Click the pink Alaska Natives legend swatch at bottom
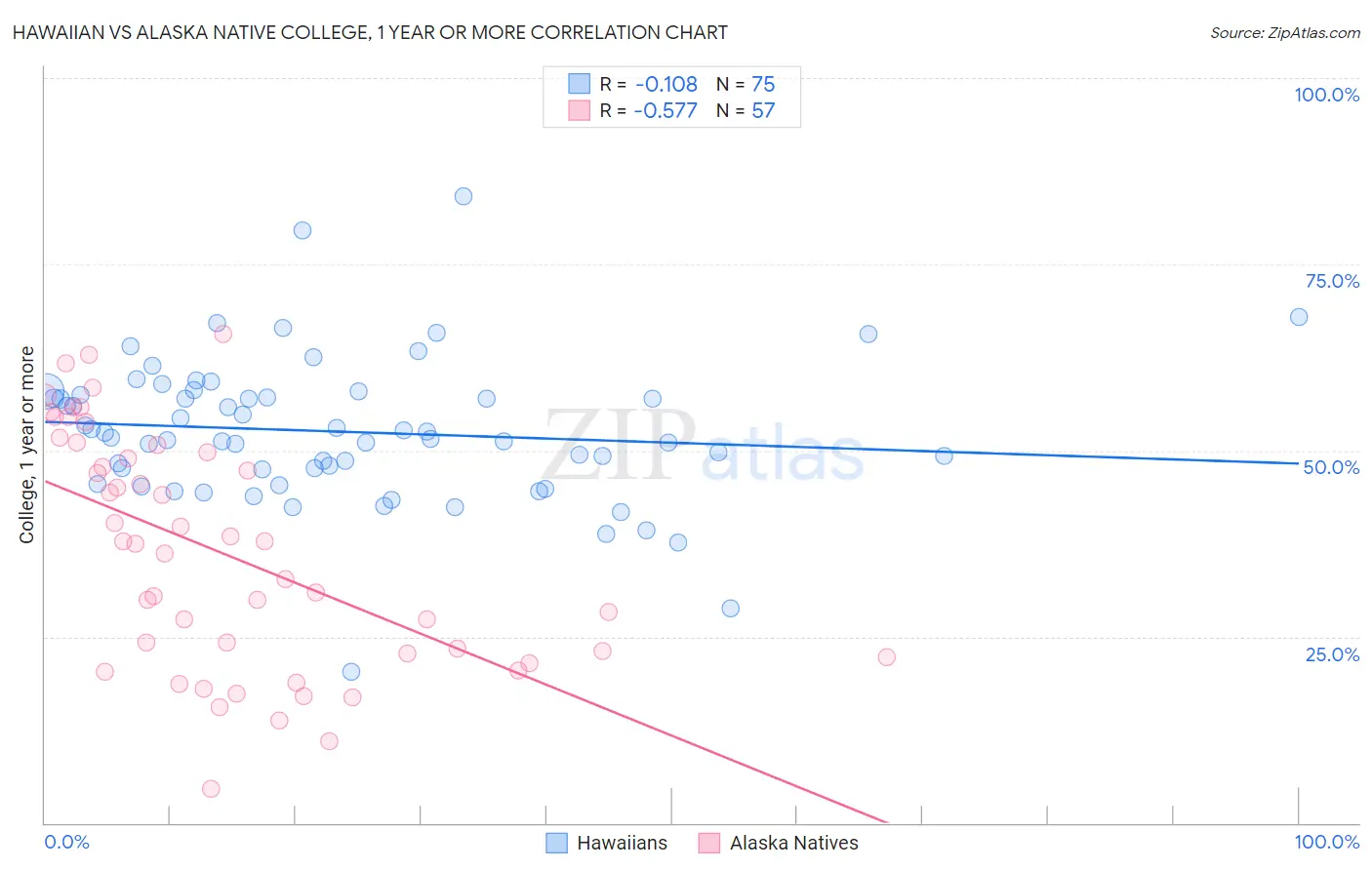Screen dimensions: 1372x870 (709, 843)
